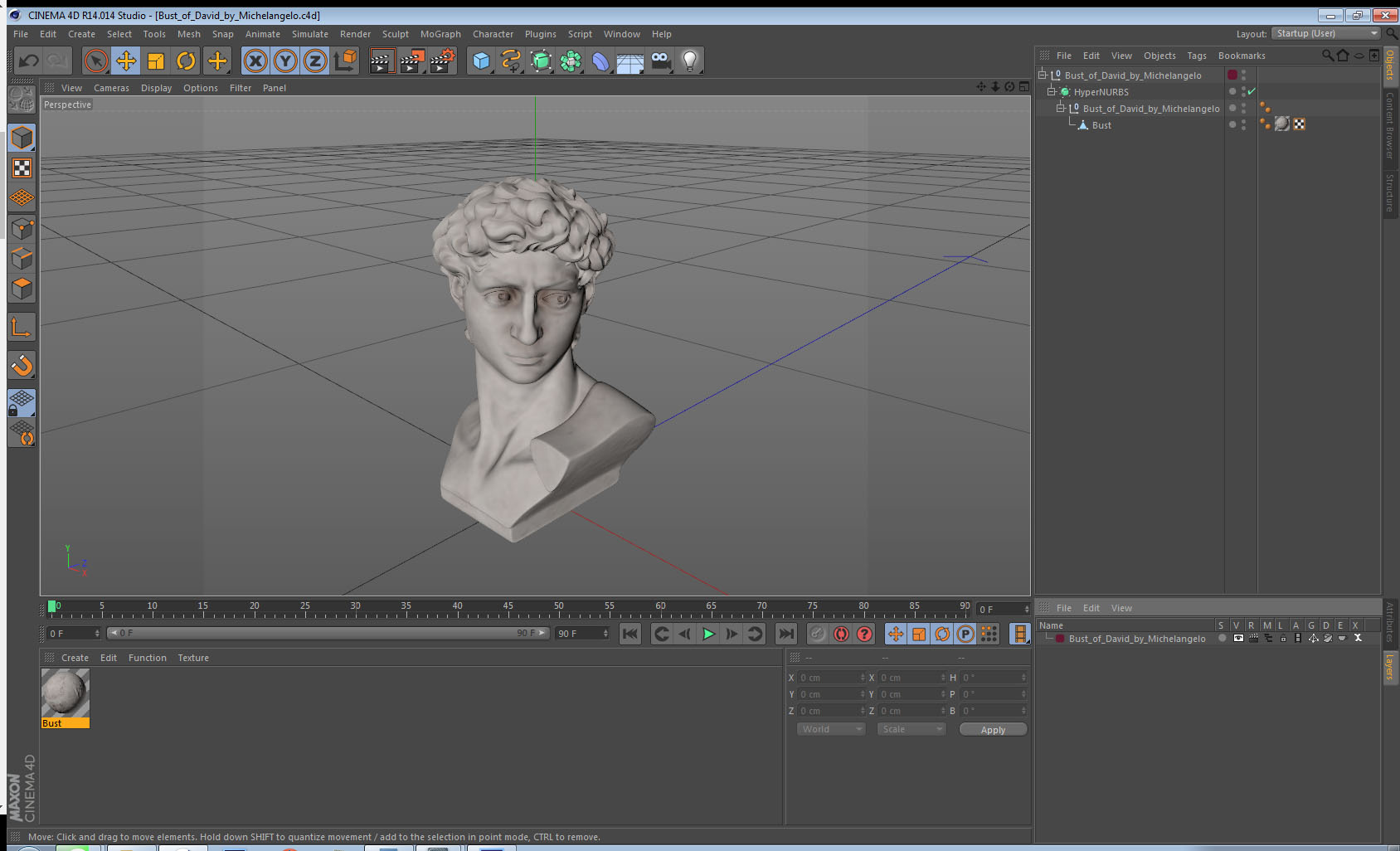Open the Floor environment icon
Screen dimensions: 1400x851
click(x=630, y=61)
